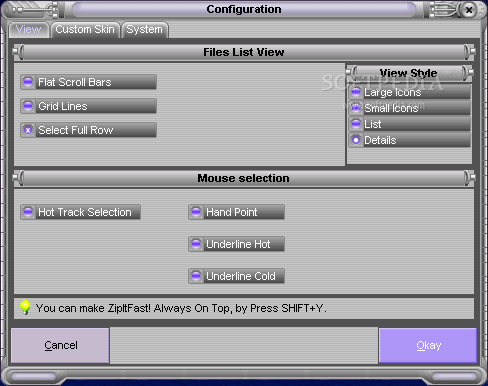Close the Configuration window
The image size is (488, 386).
[x=469, y=10]
